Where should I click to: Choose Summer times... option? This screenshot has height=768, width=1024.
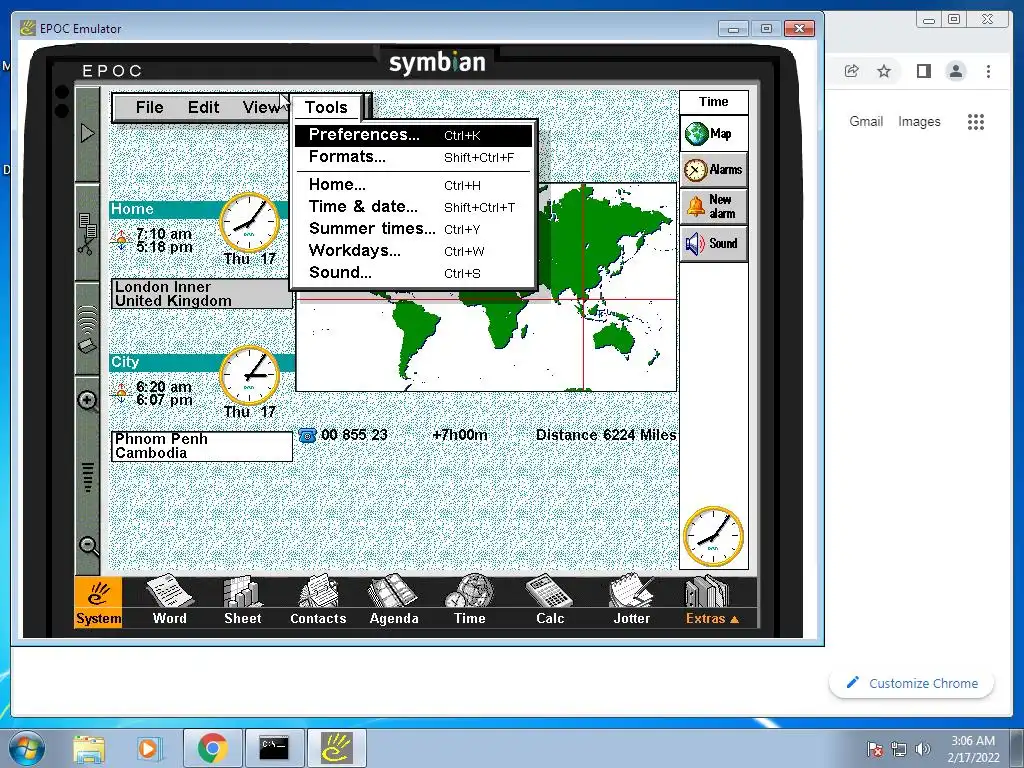[x=413, y=229]
